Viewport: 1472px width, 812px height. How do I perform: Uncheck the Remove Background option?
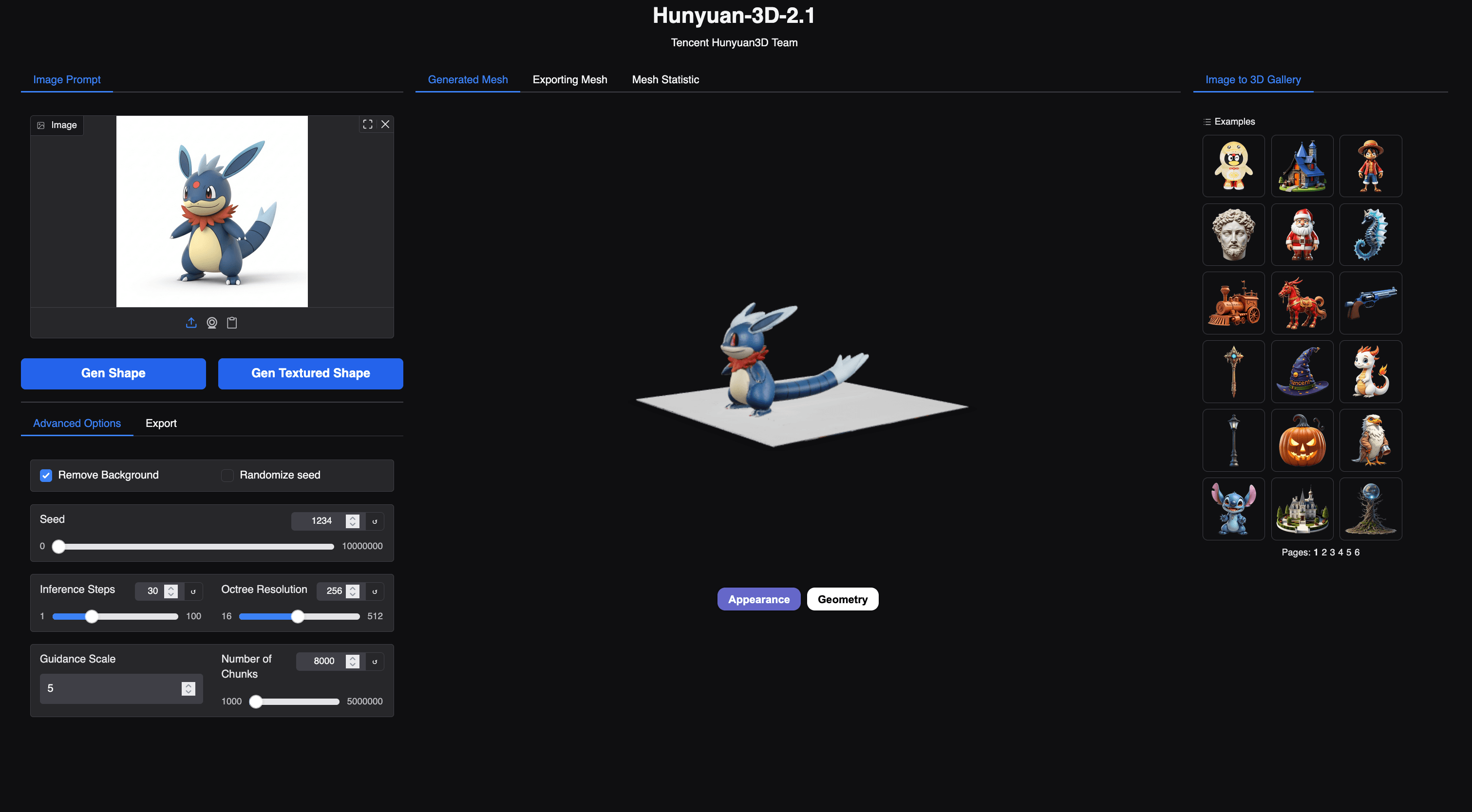pos(45,475)
